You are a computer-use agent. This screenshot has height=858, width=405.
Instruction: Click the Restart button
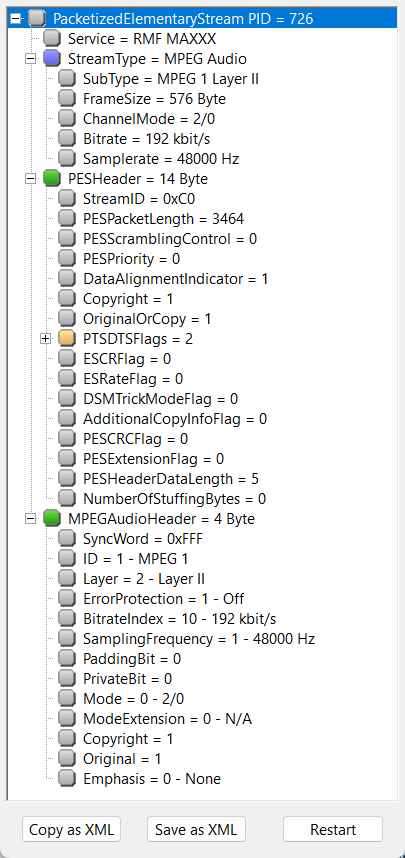click(x=333, y=829)
